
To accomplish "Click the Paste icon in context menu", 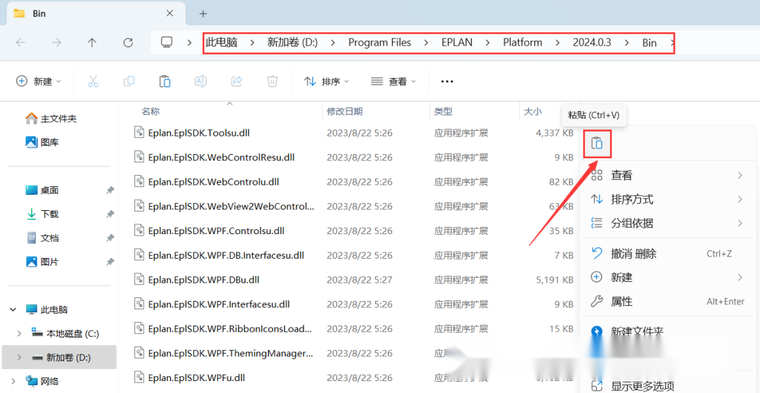I will click(597, 144).
